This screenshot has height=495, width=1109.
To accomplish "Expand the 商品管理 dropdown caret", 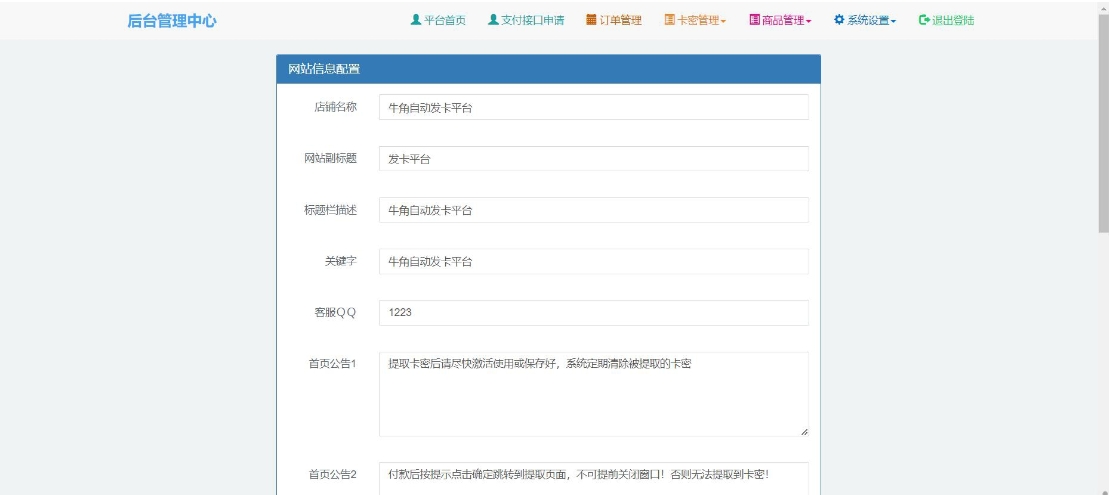I will click(809, 22).
